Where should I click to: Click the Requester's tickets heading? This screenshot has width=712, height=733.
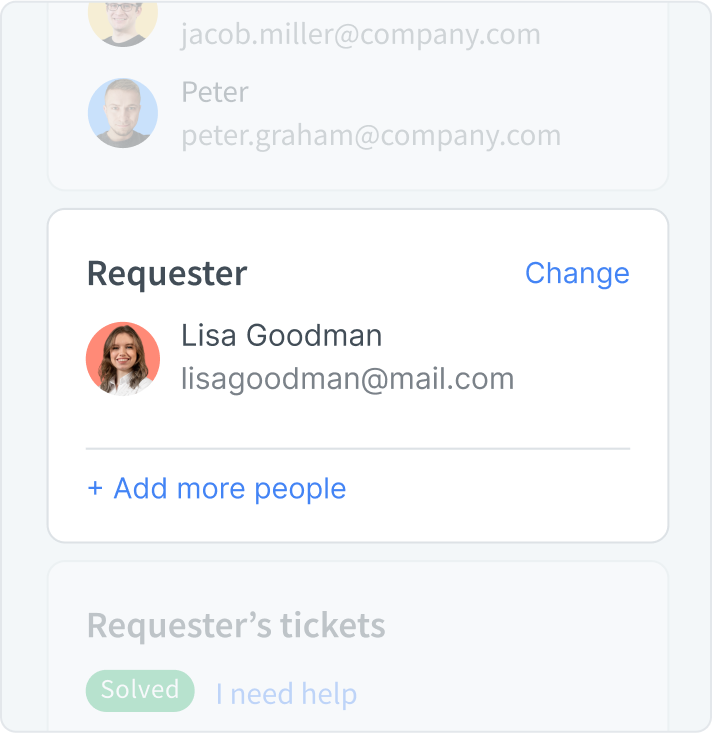tap(236, 625)
